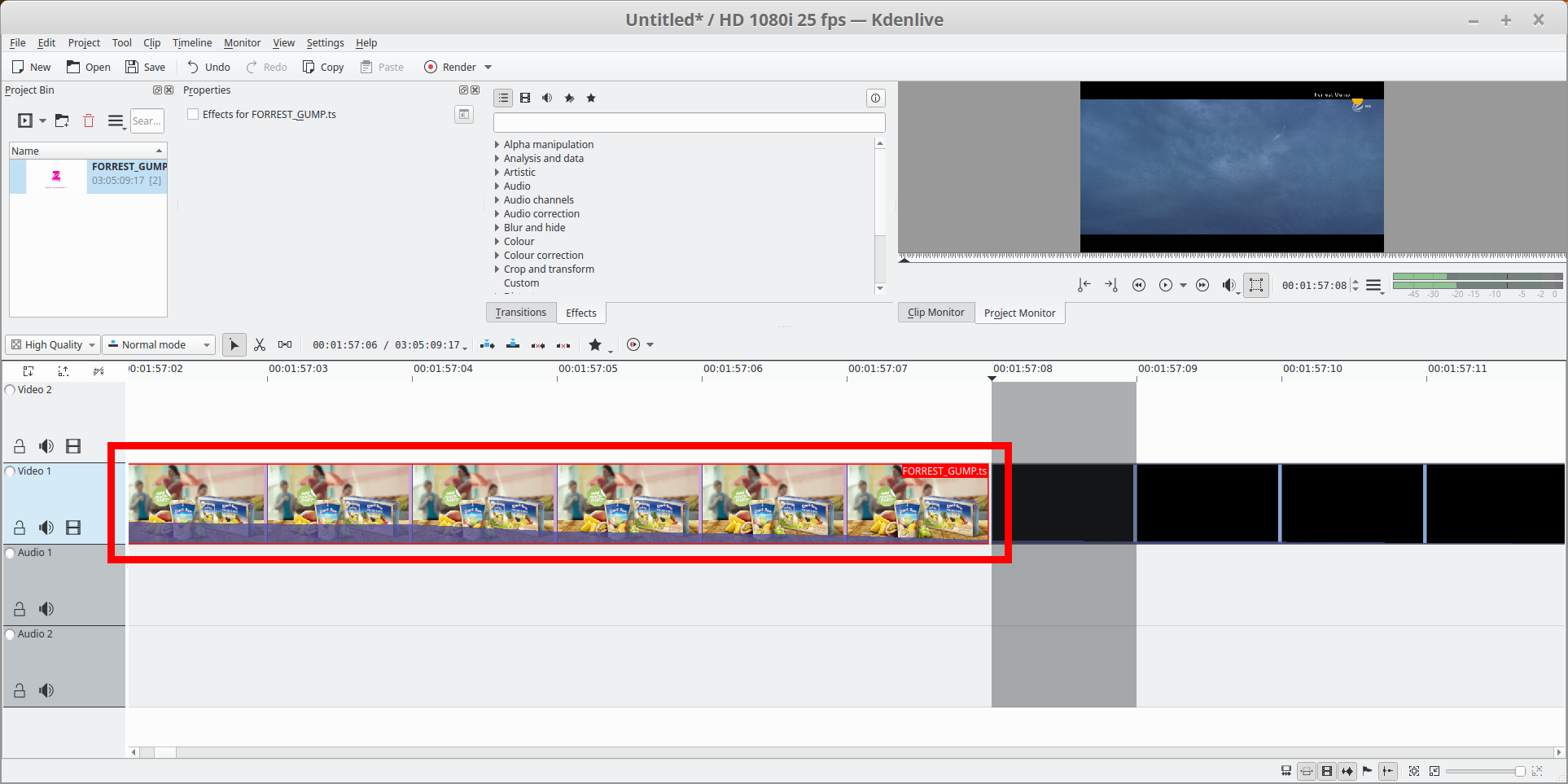
Task: Click the monitor ruler seek bar
Action: (x=1232, y=257)
